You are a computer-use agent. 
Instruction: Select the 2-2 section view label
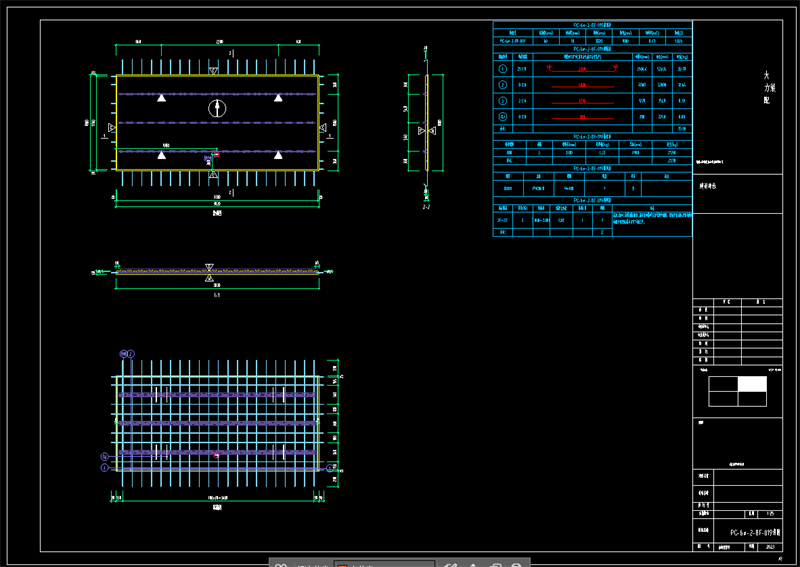426,207
